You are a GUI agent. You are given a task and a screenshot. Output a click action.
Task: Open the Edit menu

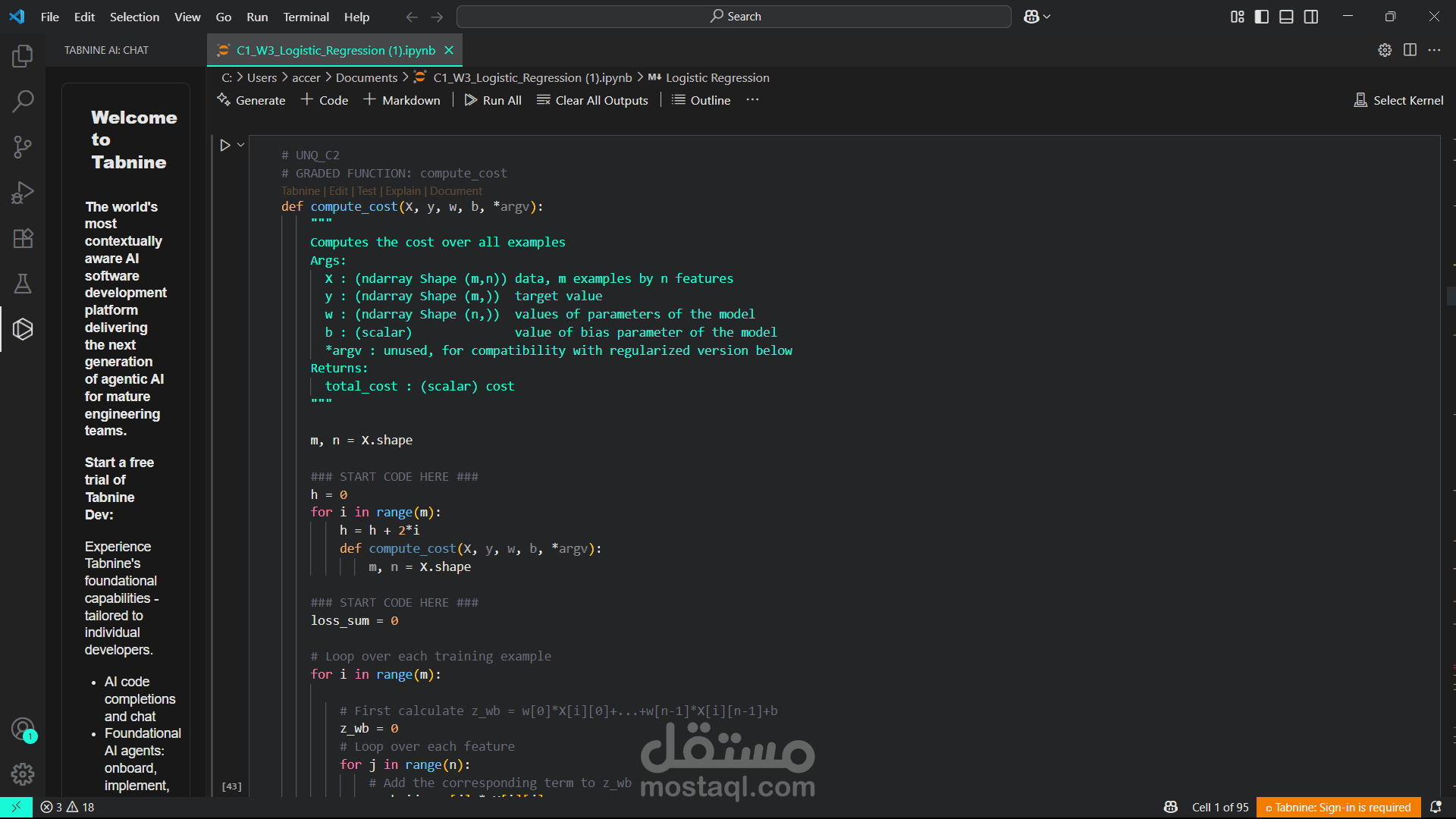84,17
